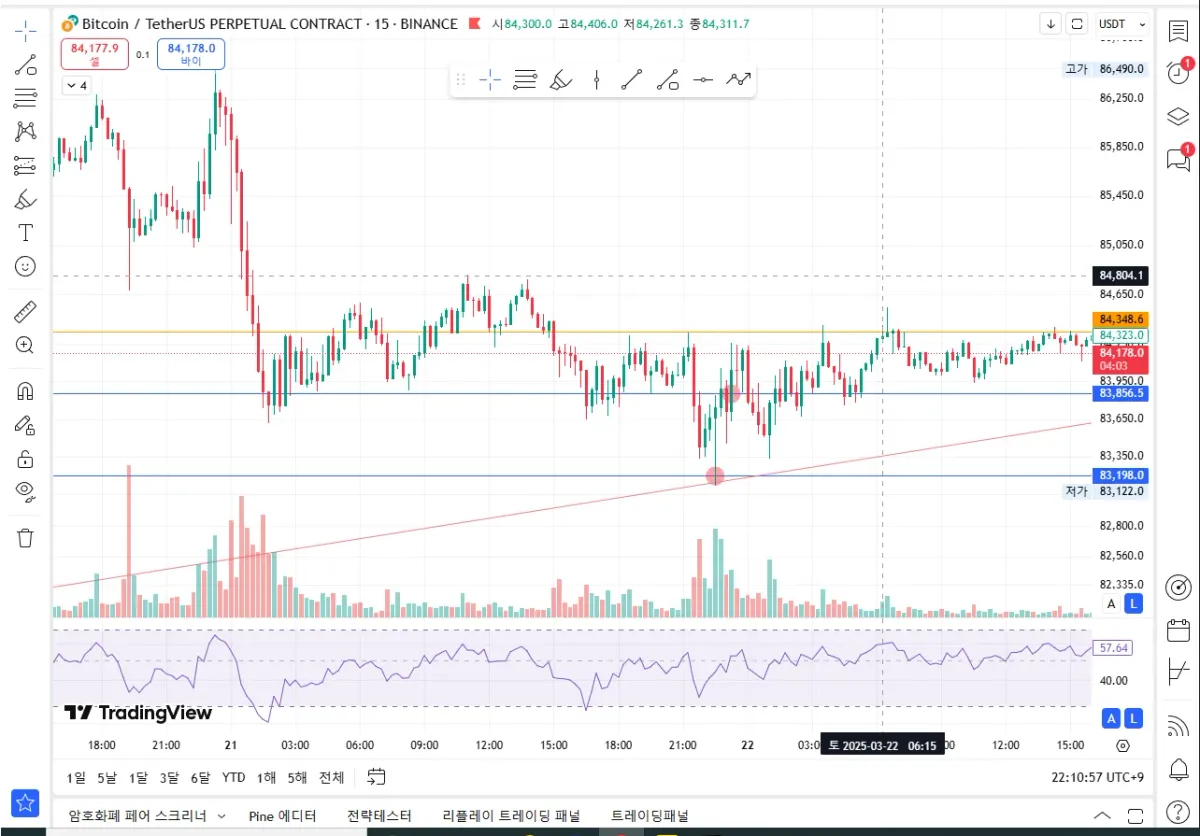Click the orange 84,348.6 price label
Image resolution: width=1200 pixels, height=836 pixels.
[x=1121, y=319]
